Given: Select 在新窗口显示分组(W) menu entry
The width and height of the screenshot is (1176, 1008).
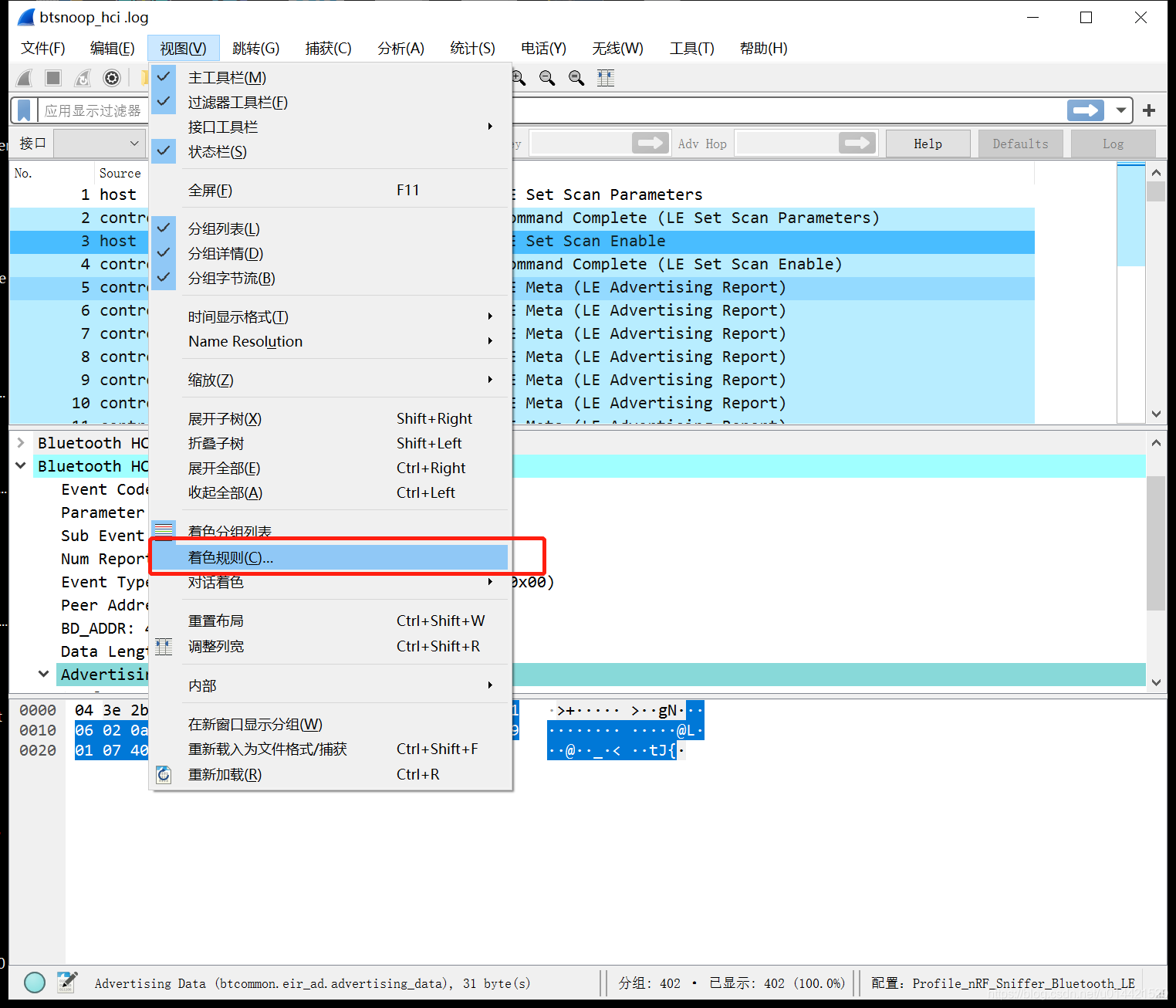Looking at the screenshot, I should coord(330,724).
